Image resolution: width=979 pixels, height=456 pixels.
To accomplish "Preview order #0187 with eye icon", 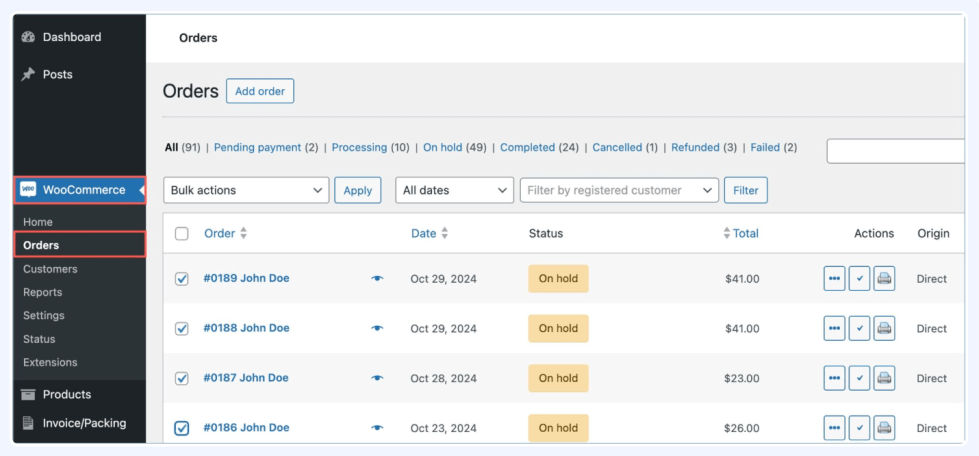I will coord(377,378).
